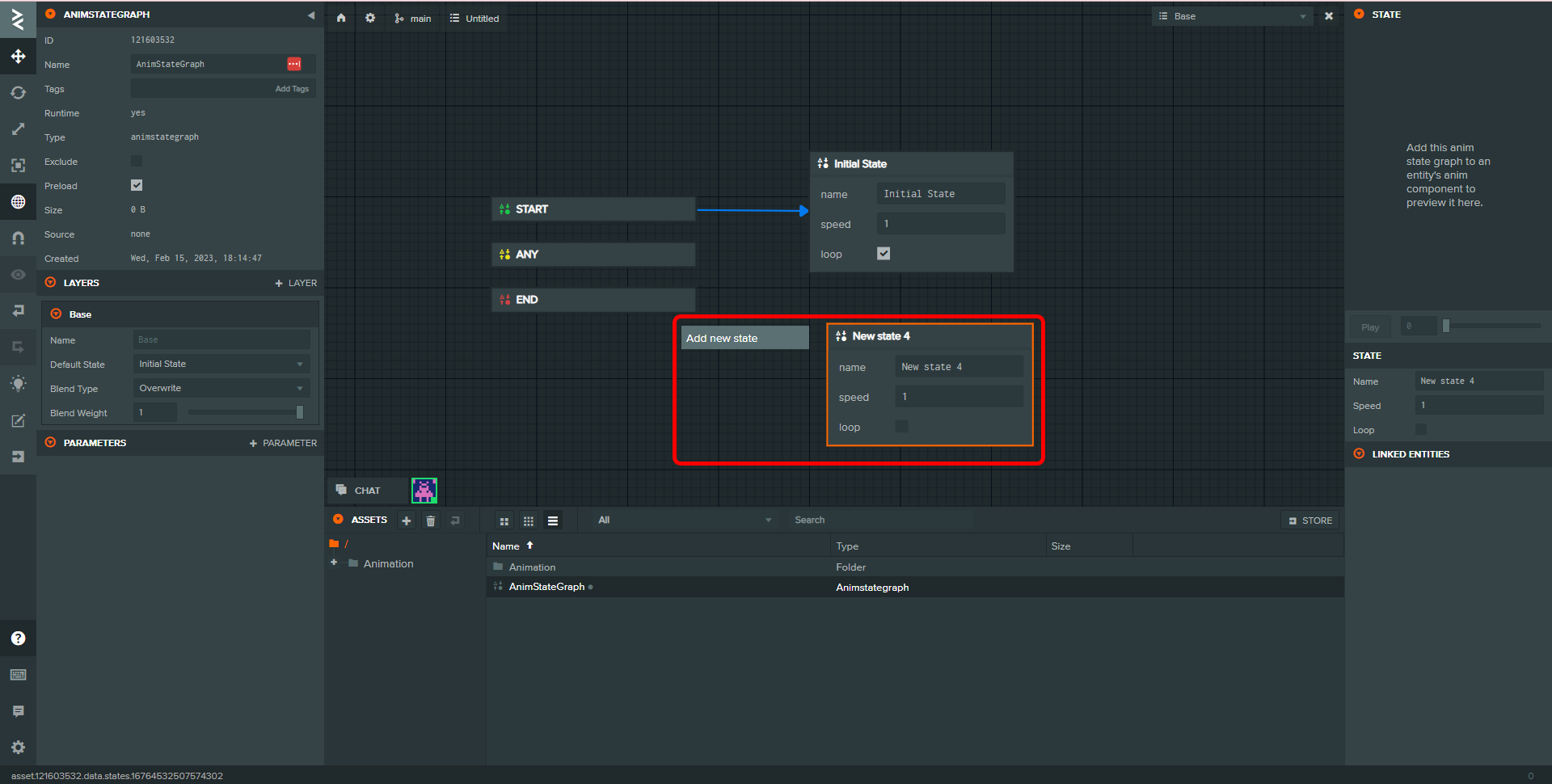Screen dimensions: 1552x784
Task: Click the + LAYER button
Action: [296, 283]
